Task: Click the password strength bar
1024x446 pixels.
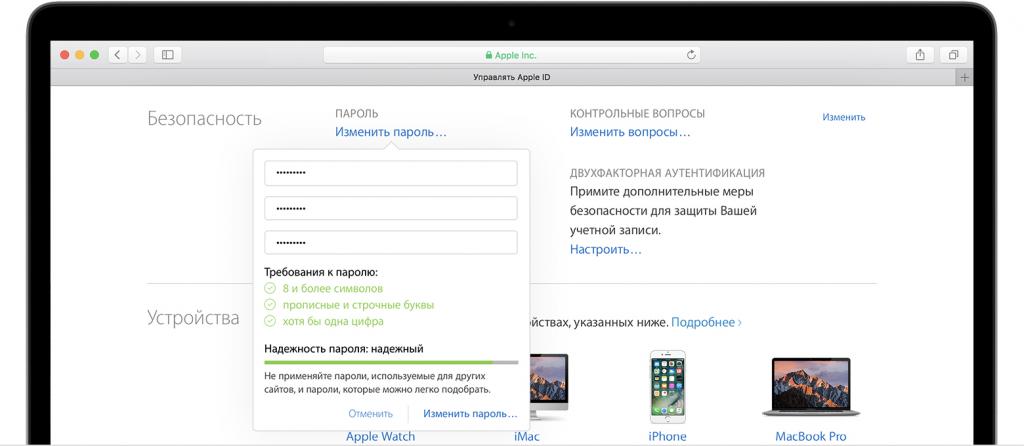Action: (391, 362)
